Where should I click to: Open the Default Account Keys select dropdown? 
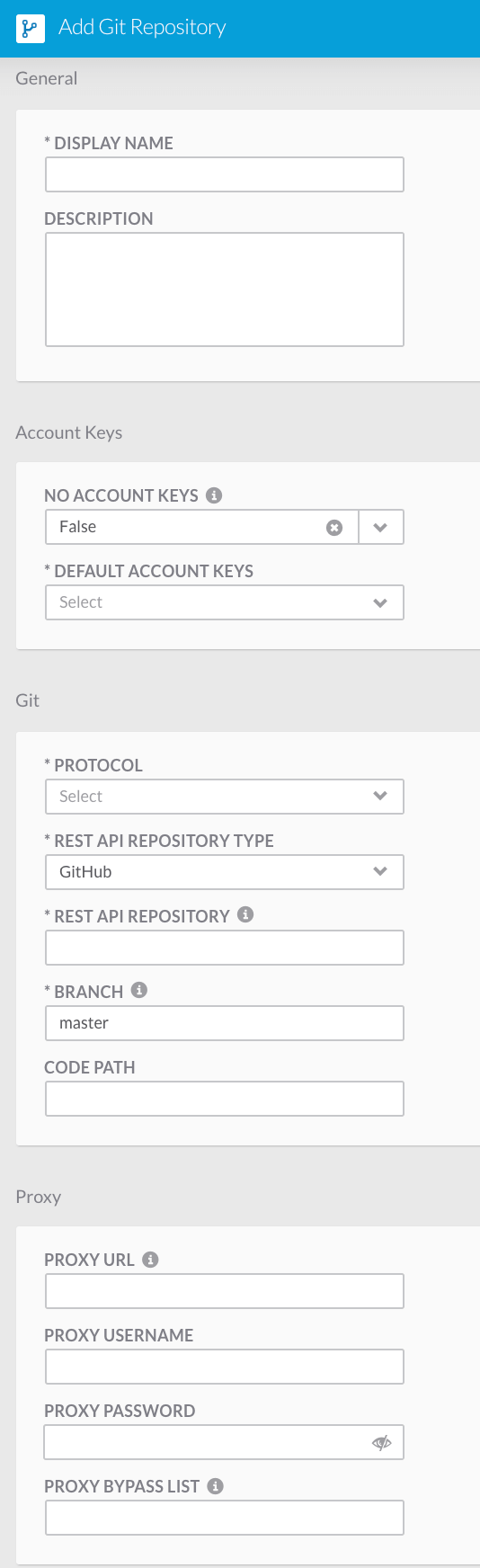(225, 602)
